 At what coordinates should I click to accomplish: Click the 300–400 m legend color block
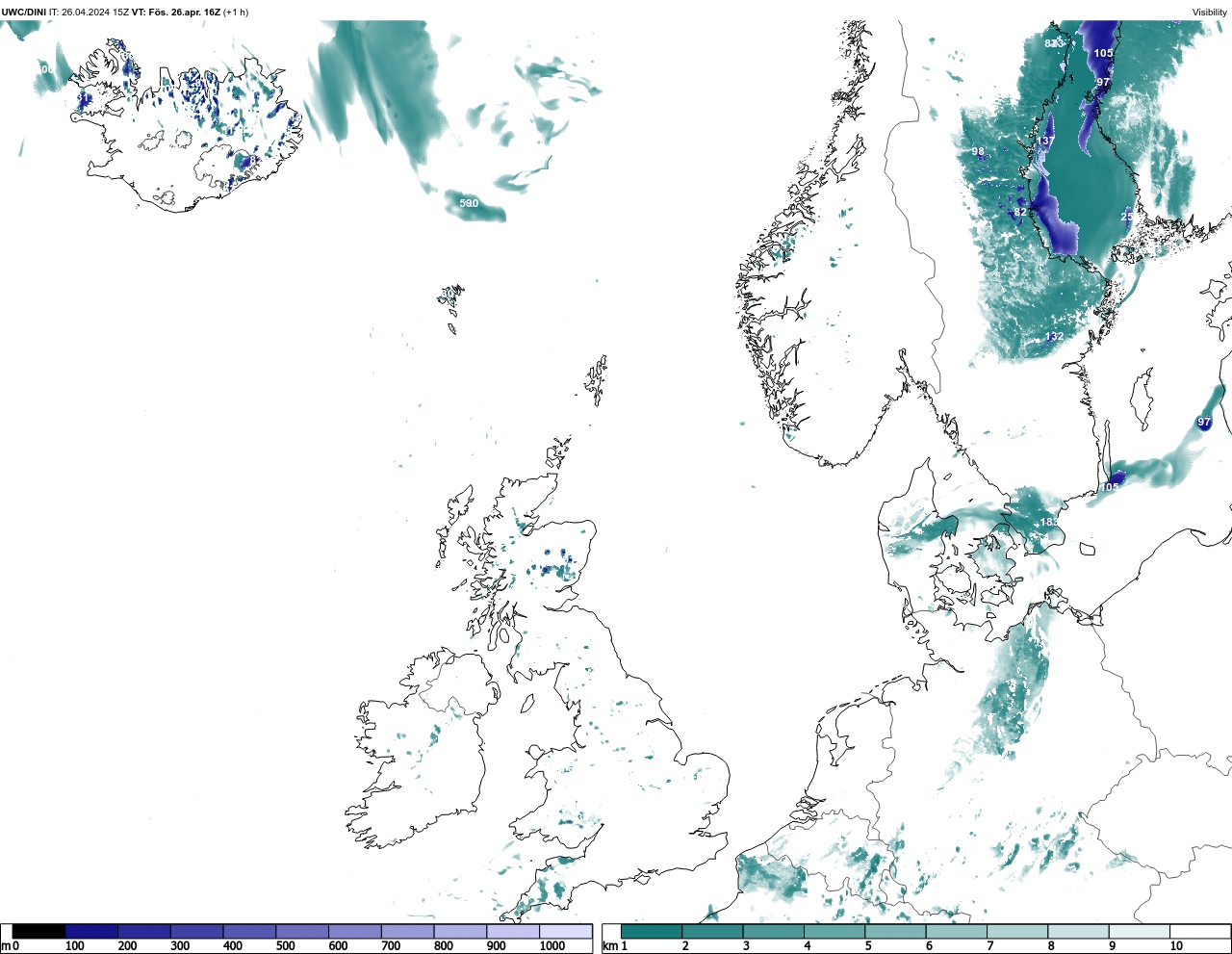pos(196,931)
